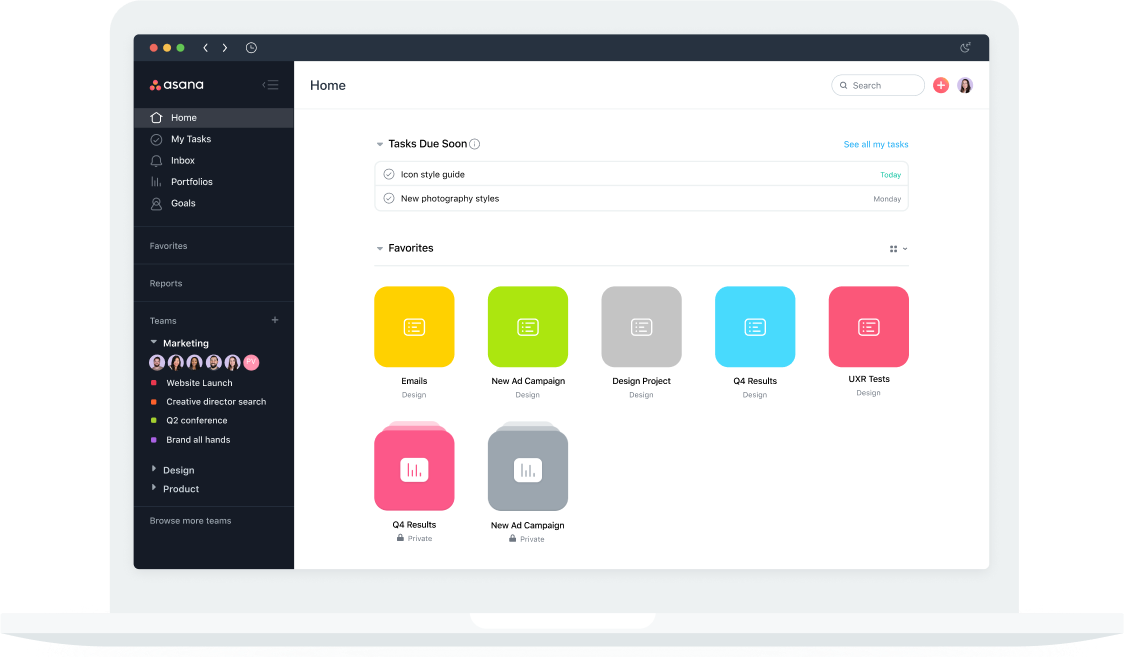Image resolution: width=1124 pixels, height=657 pixels.
Task: Expand the Design team in sidebar
Action: pyautogui.click(x=154, y=469)
